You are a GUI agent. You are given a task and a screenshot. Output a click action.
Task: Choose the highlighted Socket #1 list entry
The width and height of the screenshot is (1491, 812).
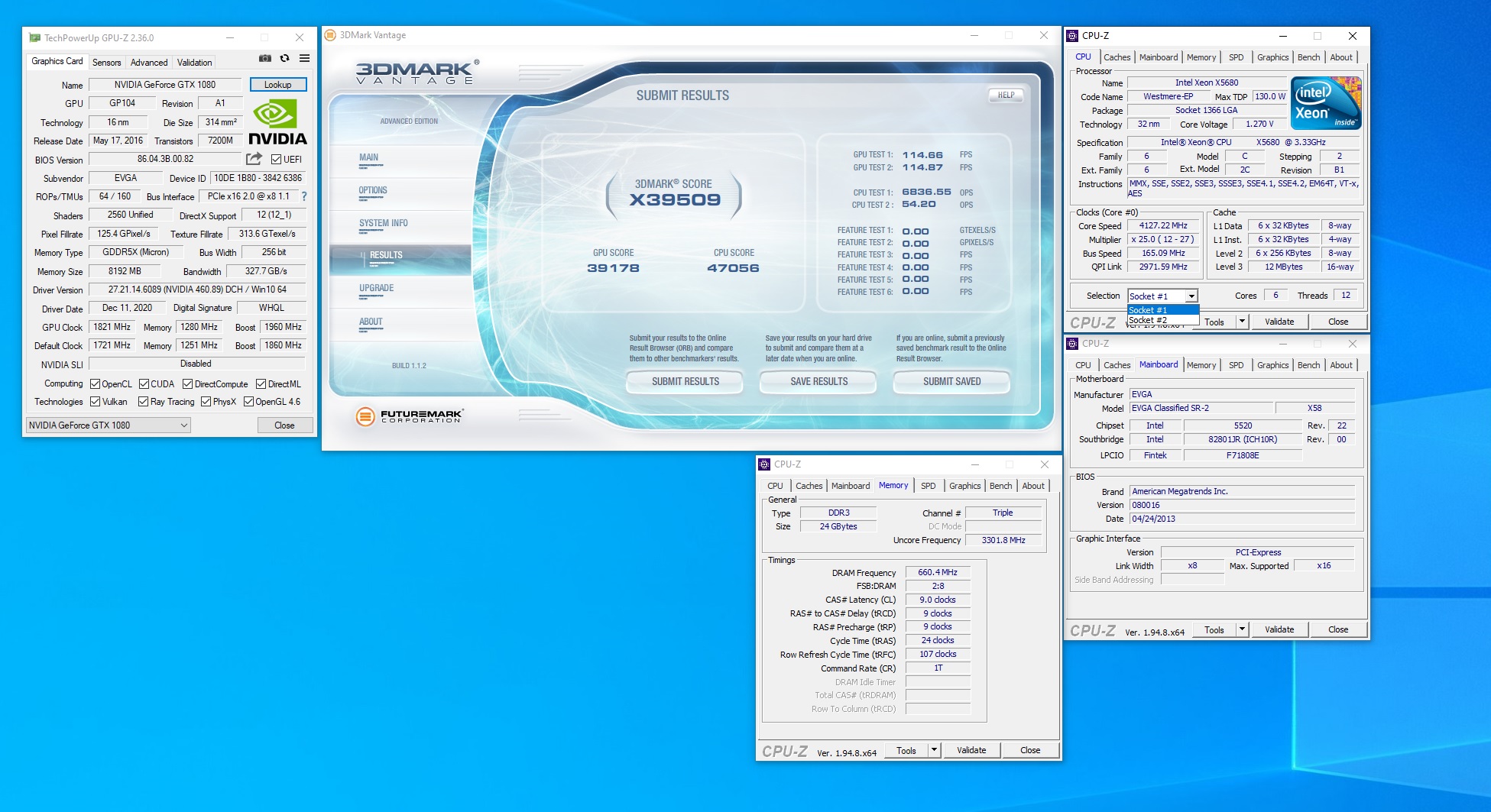[1163, 310]
